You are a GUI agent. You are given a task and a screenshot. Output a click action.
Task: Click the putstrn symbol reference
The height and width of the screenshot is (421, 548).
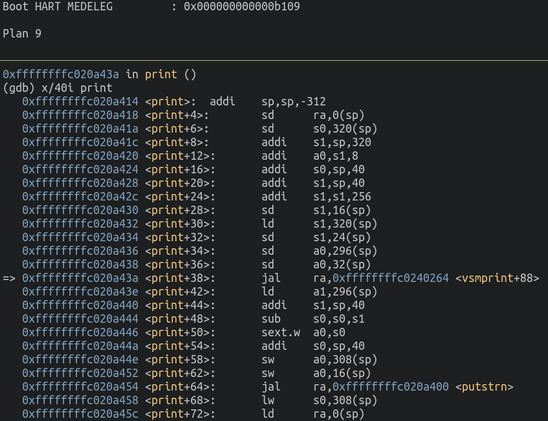[x=484, y=387]
